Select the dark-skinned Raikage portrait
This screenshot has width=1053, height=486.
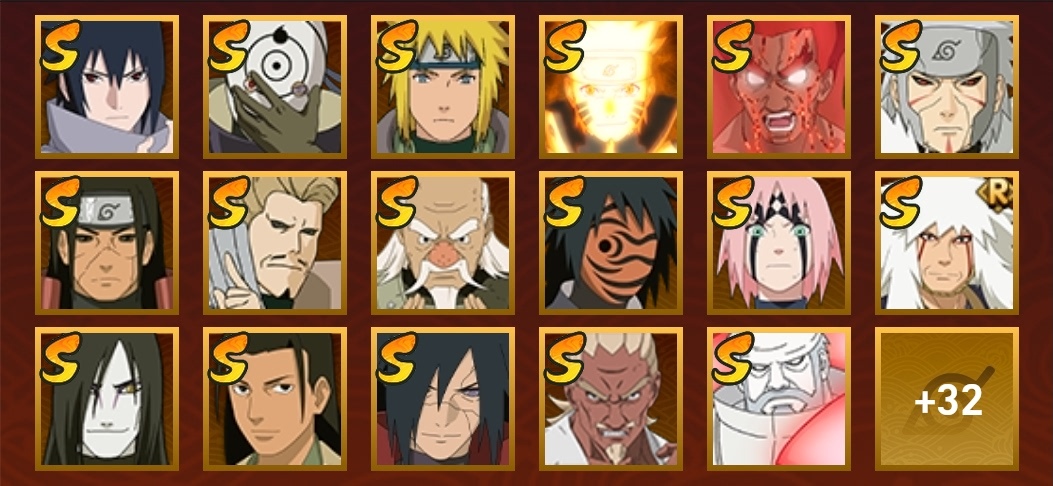pyautogui.click(x=610, y=399)
